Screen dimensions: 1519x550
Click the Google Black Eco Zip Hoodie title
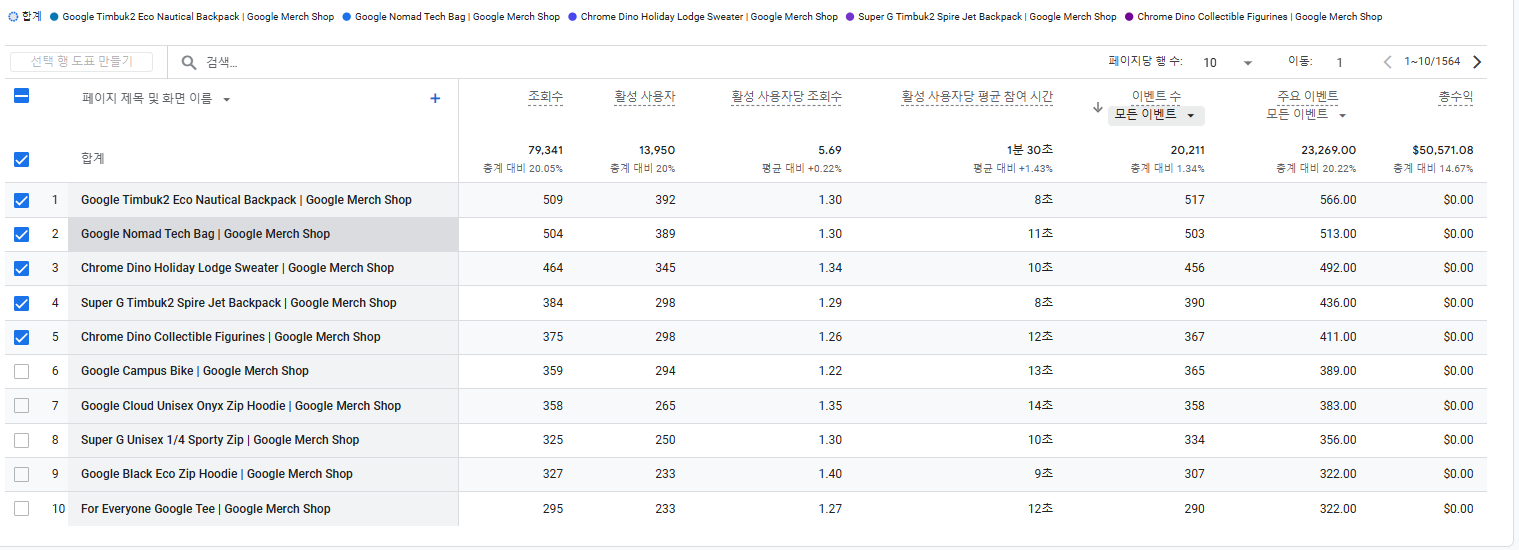pos(217,474)
